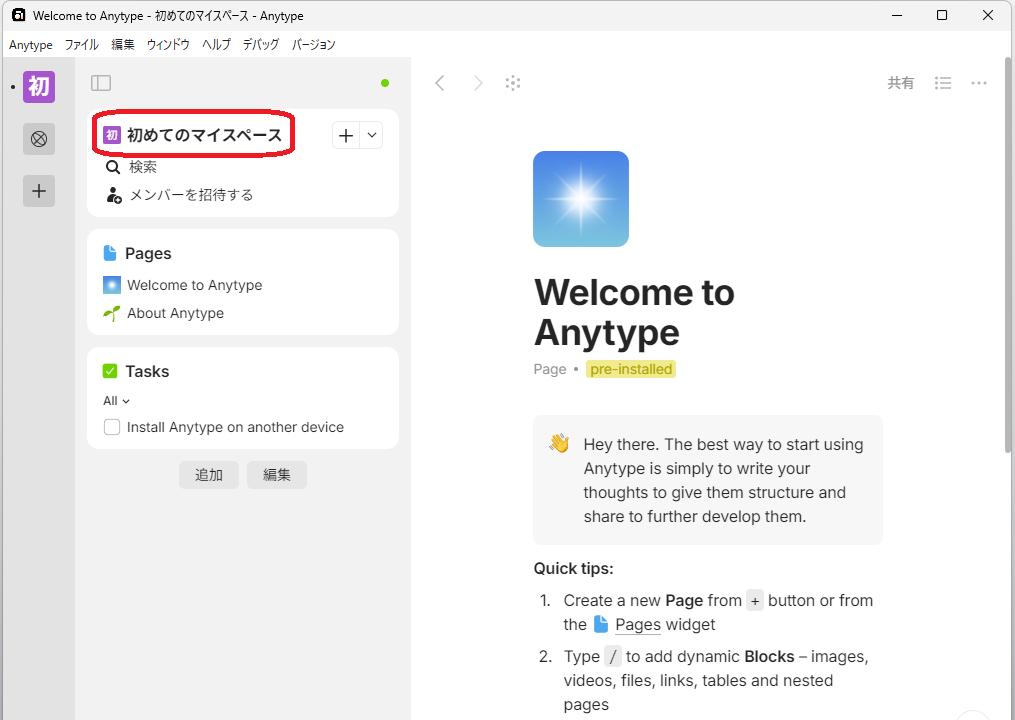This screenshot has width=1015, height=720.
Task: Click the Anytype app icon in title bar
Action: pyautogui.click(x=19, y=15)
